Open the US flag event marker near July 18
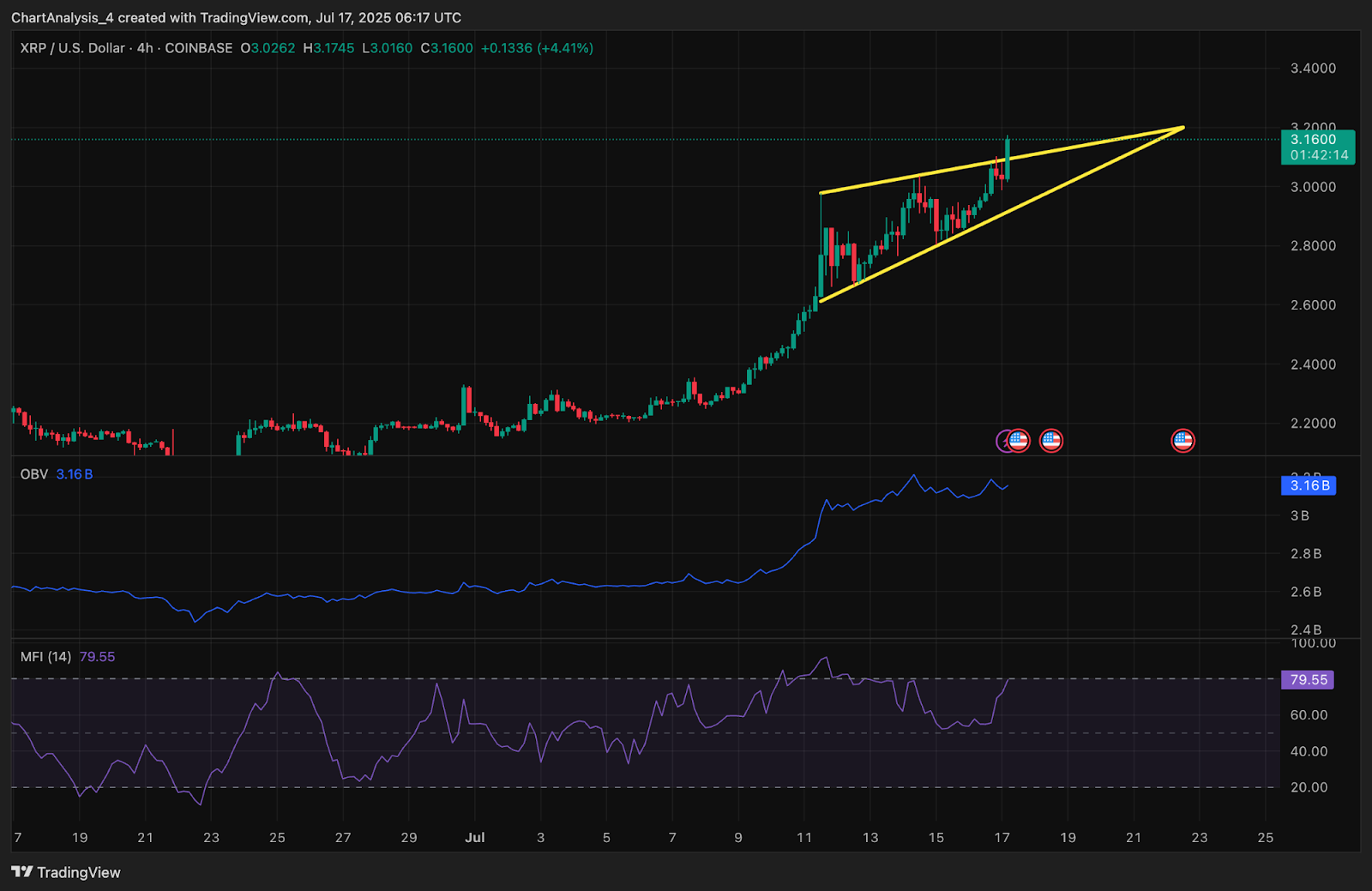 click(x=1051, y=441)
